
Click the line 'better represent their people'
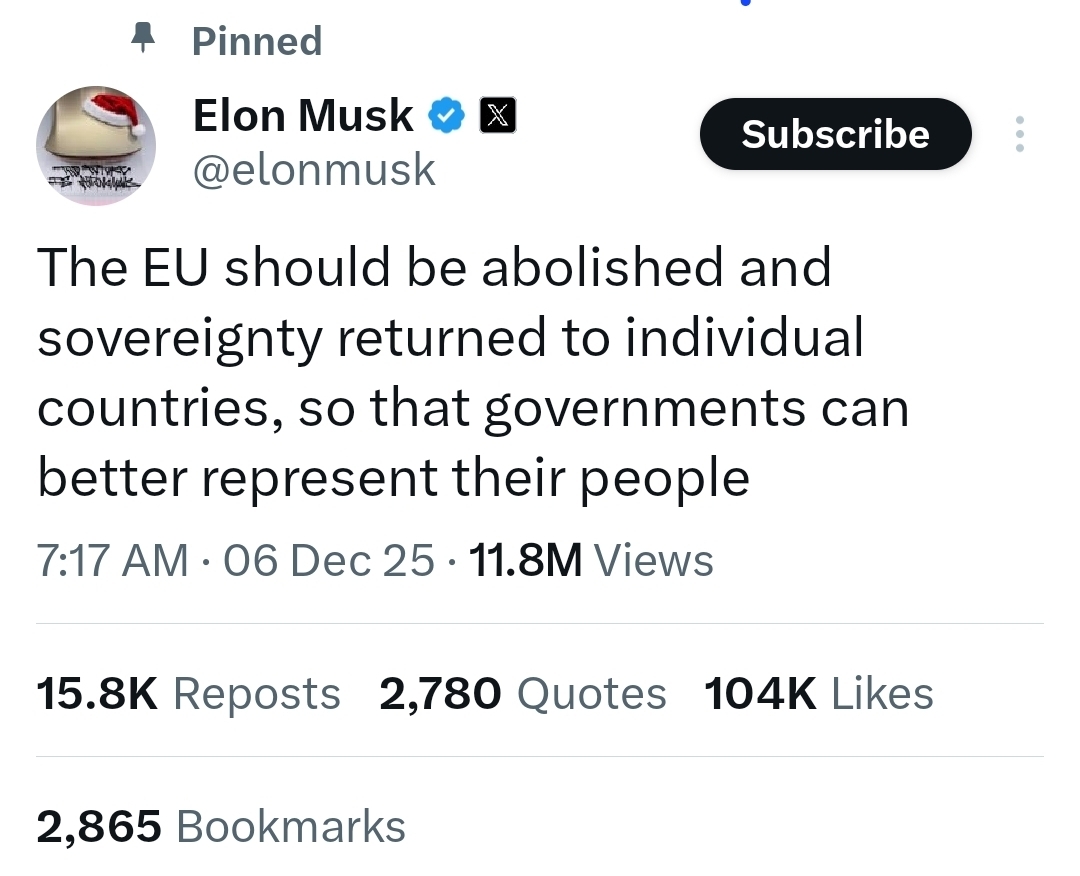pyautogui.click(x=393, y=478)
